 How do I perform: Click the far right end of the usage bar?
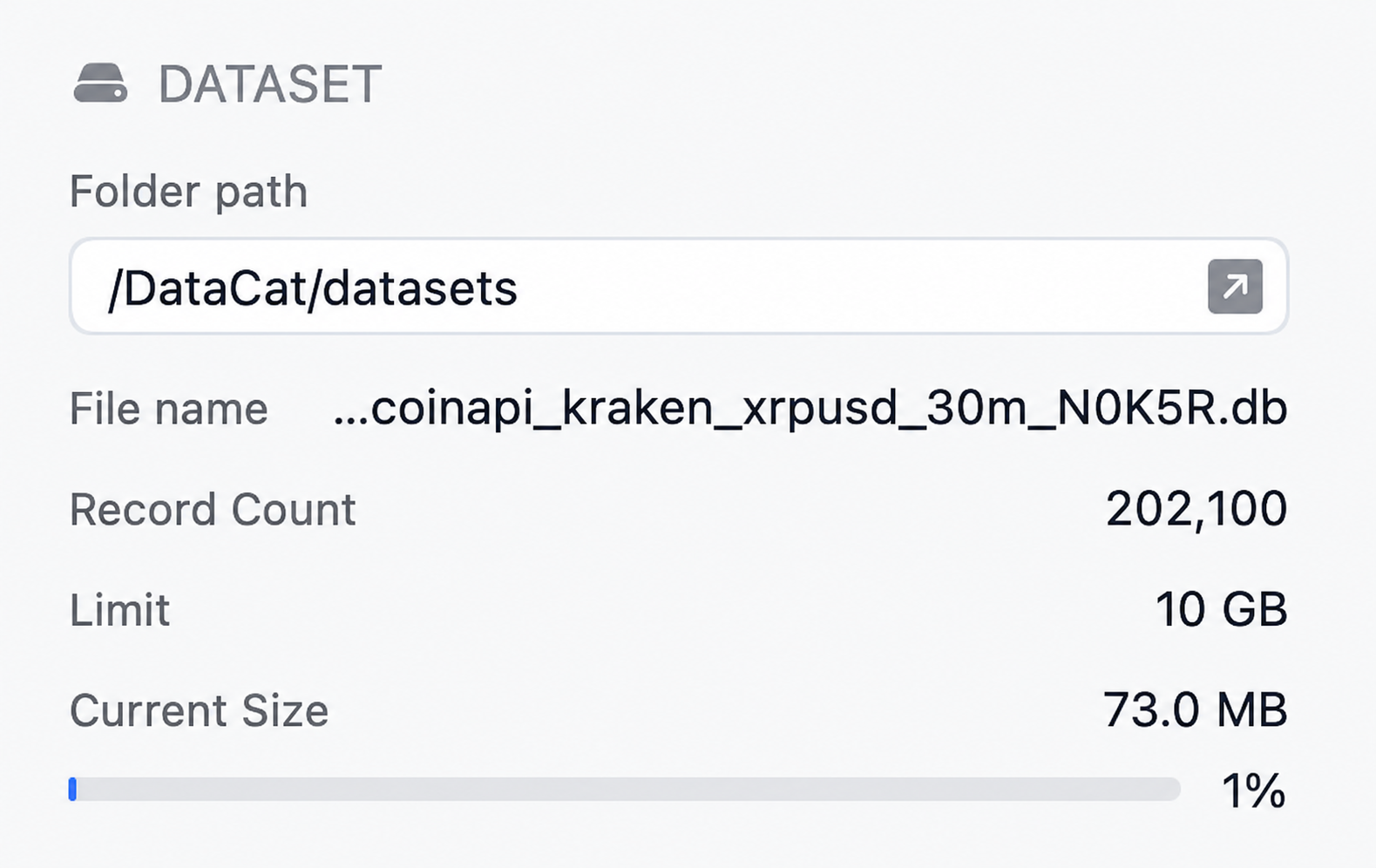click(1174, 789)
